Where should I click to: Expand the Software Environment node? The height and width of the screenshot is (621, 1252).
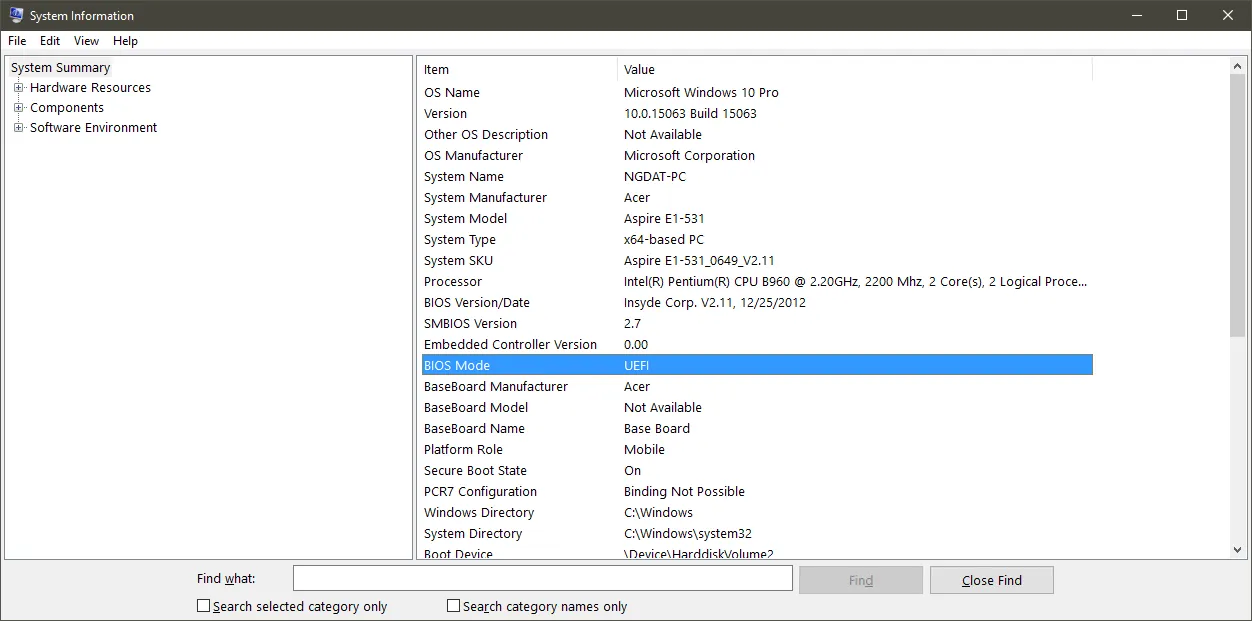tap(20, 127)
